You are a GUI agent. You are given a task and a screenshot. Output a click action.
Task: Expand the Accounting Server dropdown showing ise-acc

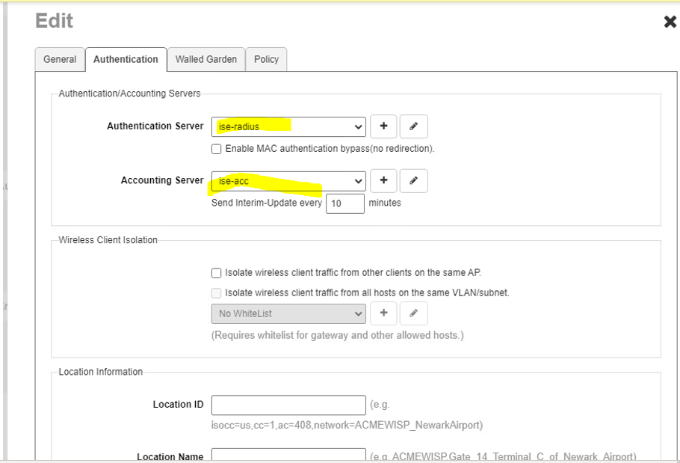(288, 181)
